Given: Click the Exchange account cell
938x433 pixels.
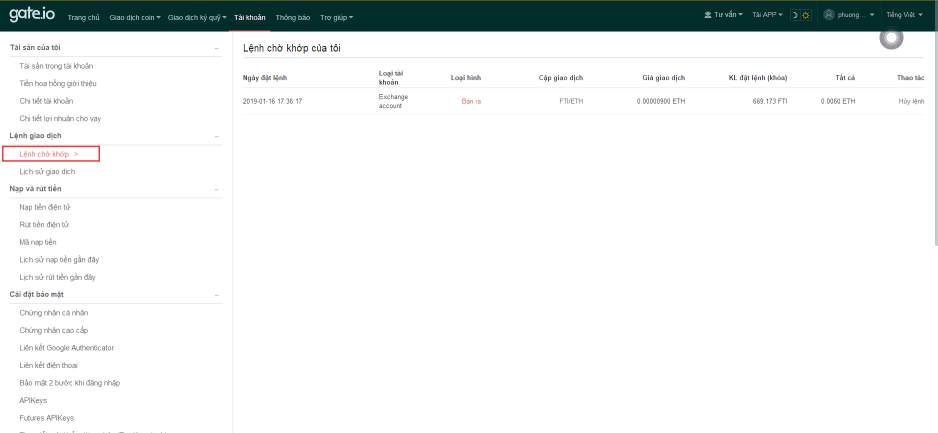Looking at the screenshot, I should (x=393, y=101).
